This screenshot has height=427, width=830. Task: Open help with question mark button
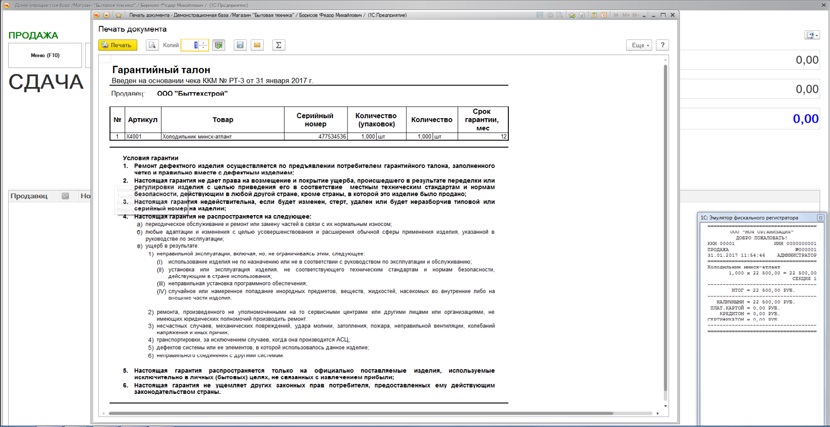point(663,45)
